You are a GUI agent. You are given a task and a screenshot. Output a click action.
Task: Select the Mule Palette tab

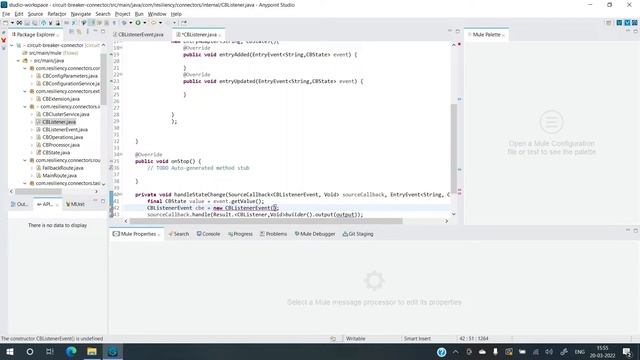point(486,35)
